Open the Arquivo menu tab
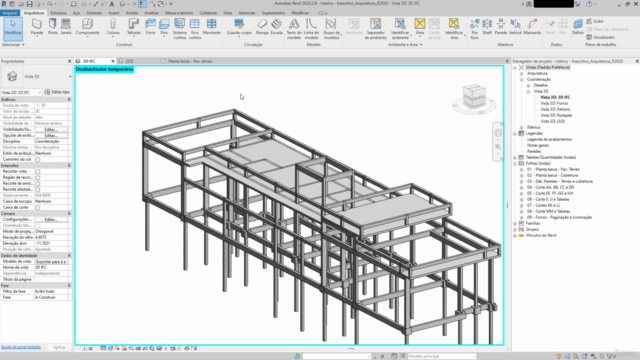This screenshot has width=640, height=360. (x=10, y=13)
